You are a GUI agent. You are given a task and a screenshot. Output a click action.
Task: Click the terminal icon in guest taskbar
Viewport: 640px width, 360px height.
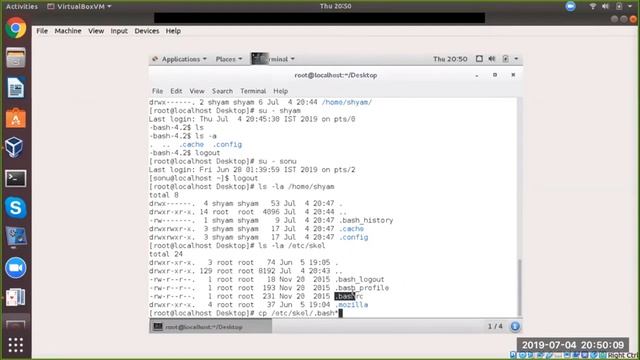pyautogui.click(x=158, y=327)
